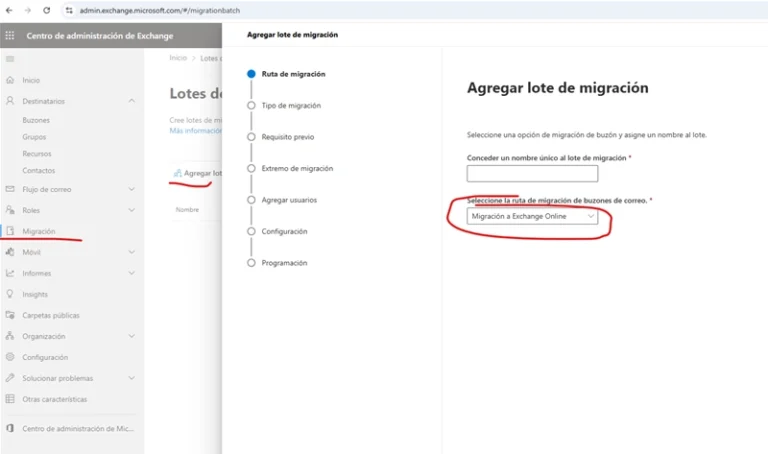Screen dimensions: 768x454
Task: Click the Office icon for Microsoft admin center
Action: (10, 428)
